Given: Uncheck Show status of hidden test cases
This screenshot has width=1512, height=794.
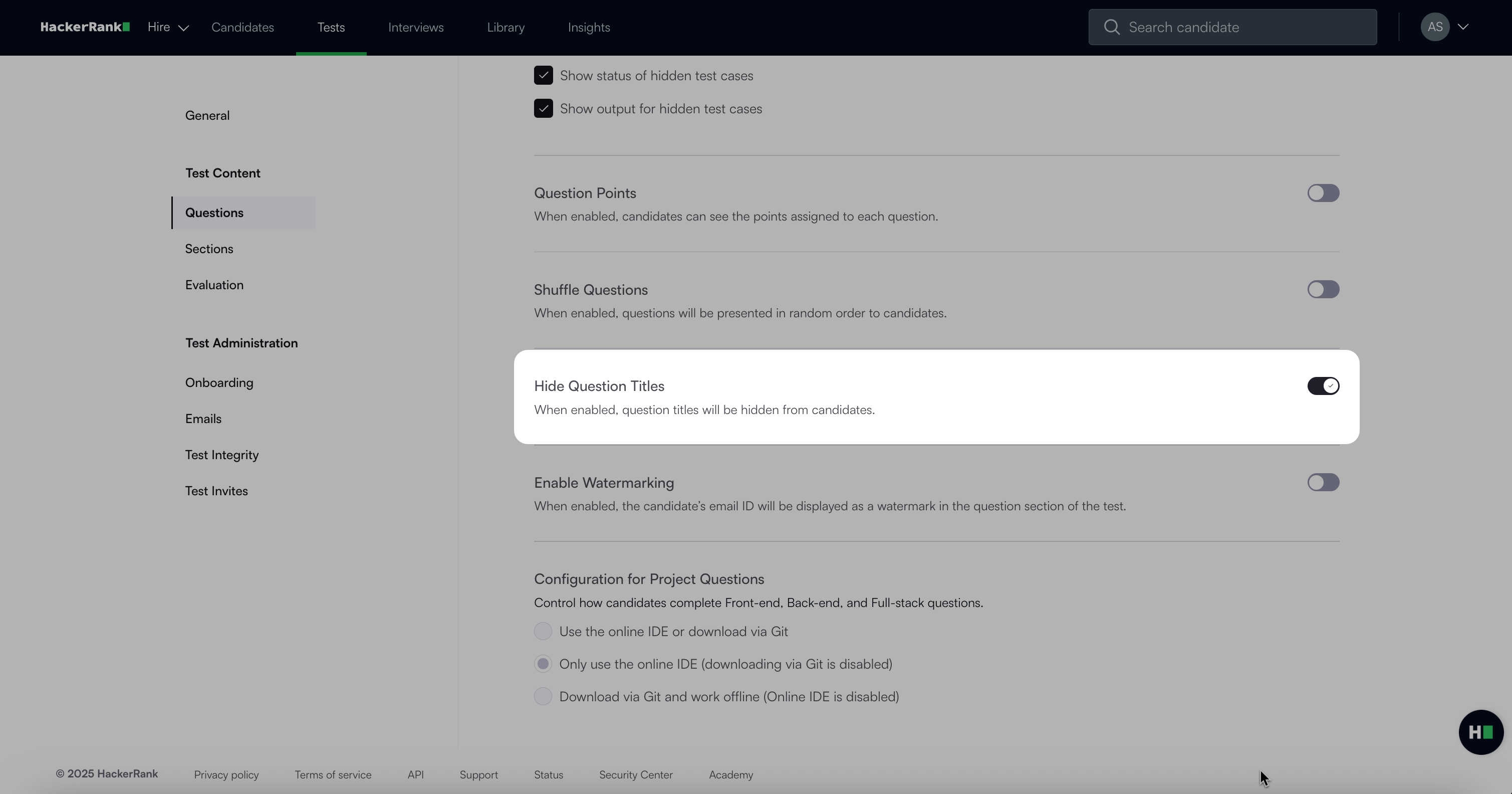Looking at the screenshot, I should (543, 76).
